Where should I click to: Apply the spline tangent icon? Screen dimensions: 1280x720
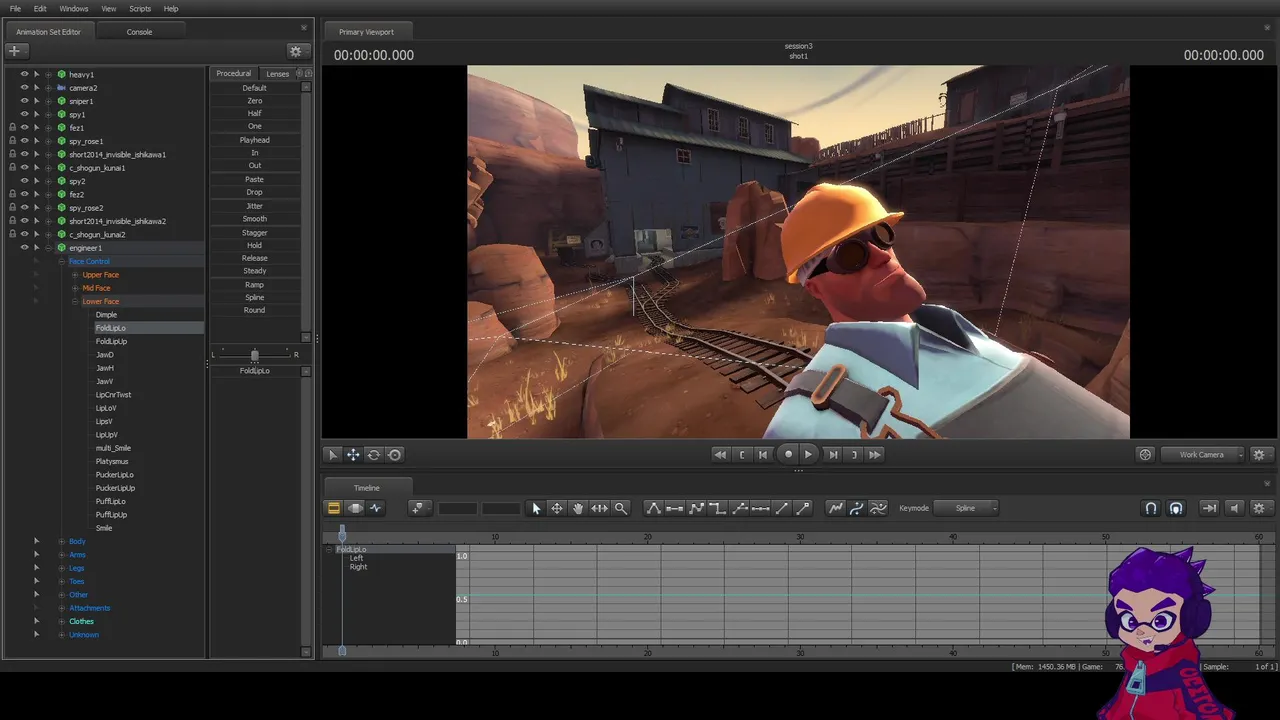click(654, 508)
